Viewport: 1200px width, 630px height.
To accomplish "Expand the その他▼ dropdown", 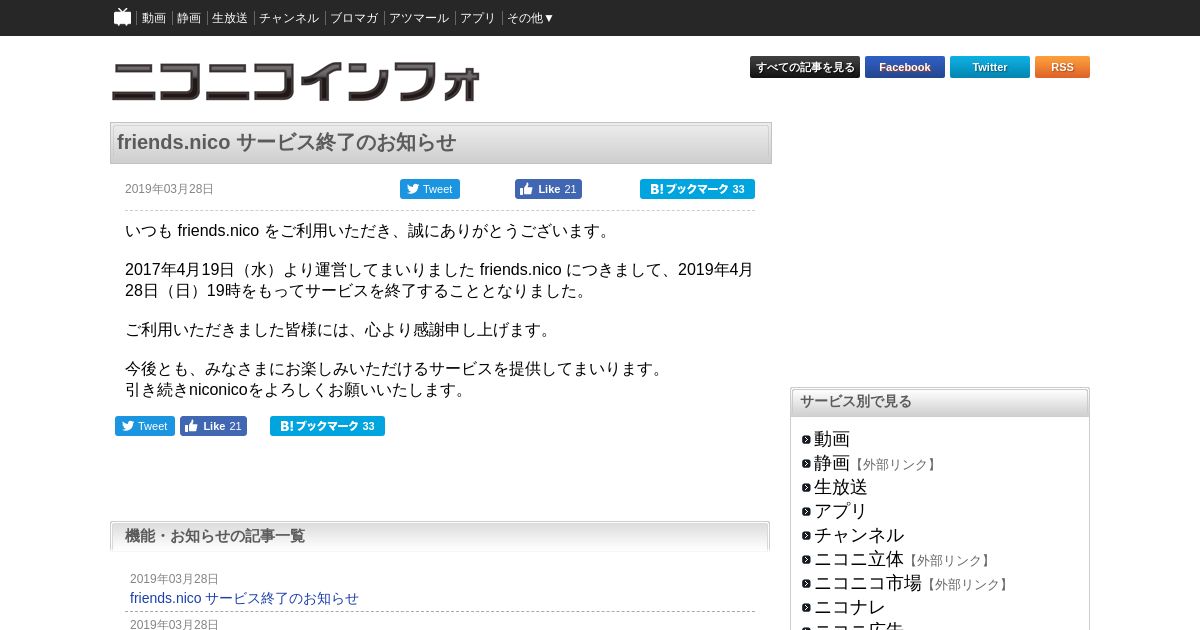I will point(531,18).
